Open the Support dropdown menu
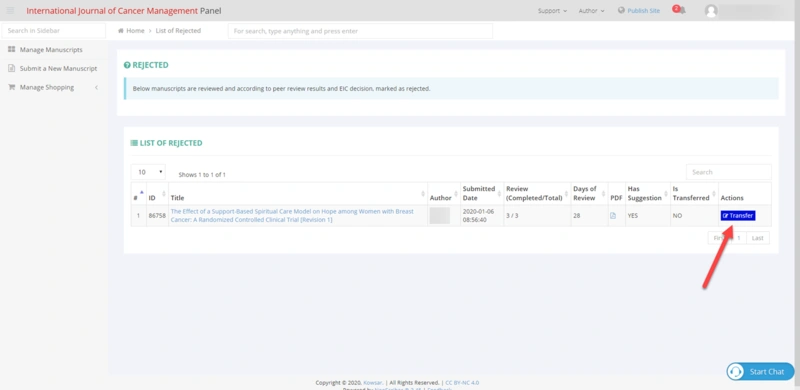The image size is (800, 390). click(552, 11)
